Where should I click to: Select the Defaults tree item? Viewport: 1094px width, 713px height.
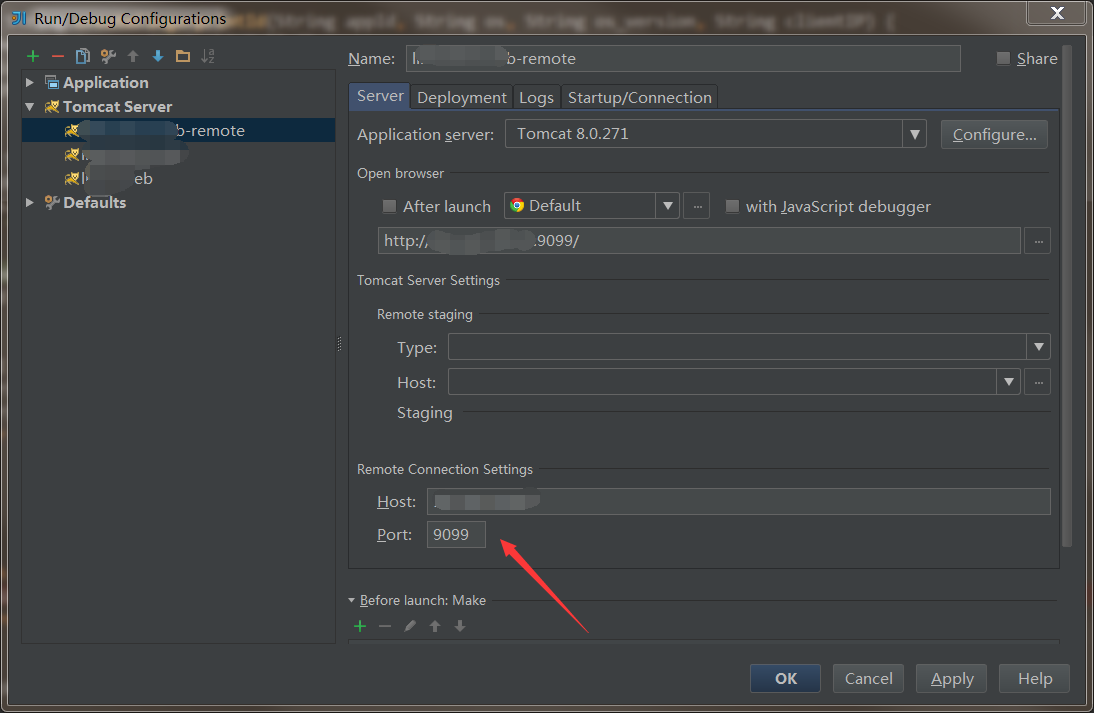pyautogui.click(x=95, y=202)
